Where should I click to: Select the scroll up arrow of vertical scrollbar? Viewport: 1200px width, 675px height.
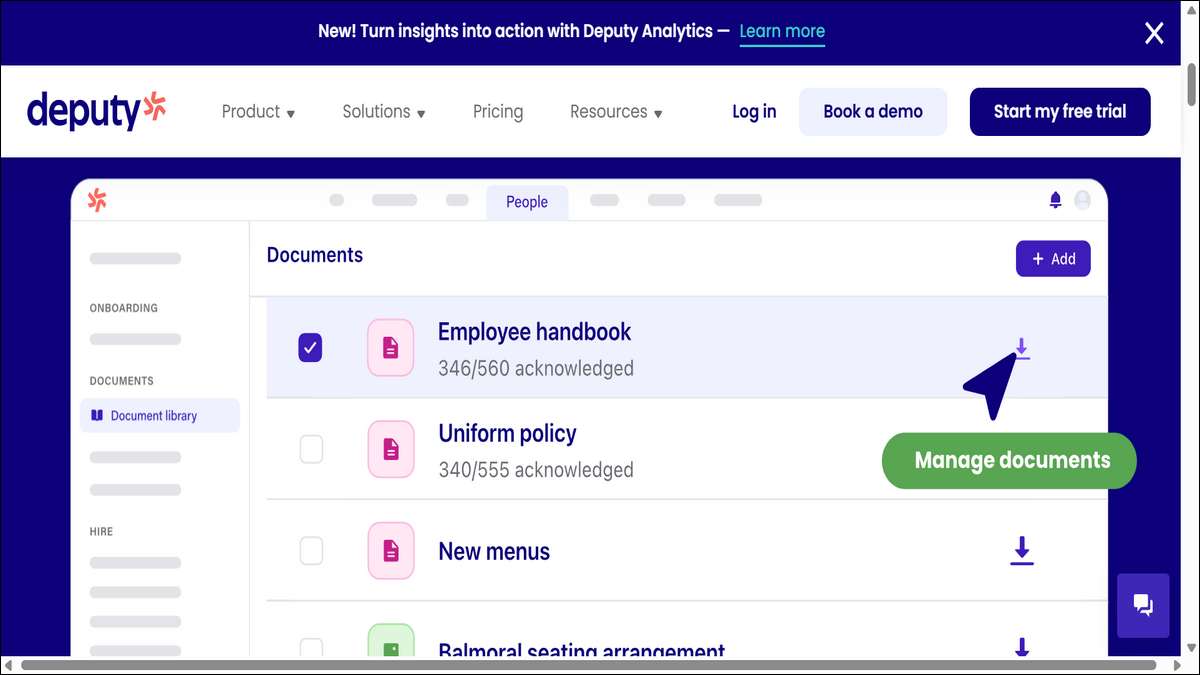coord(1190,11)
